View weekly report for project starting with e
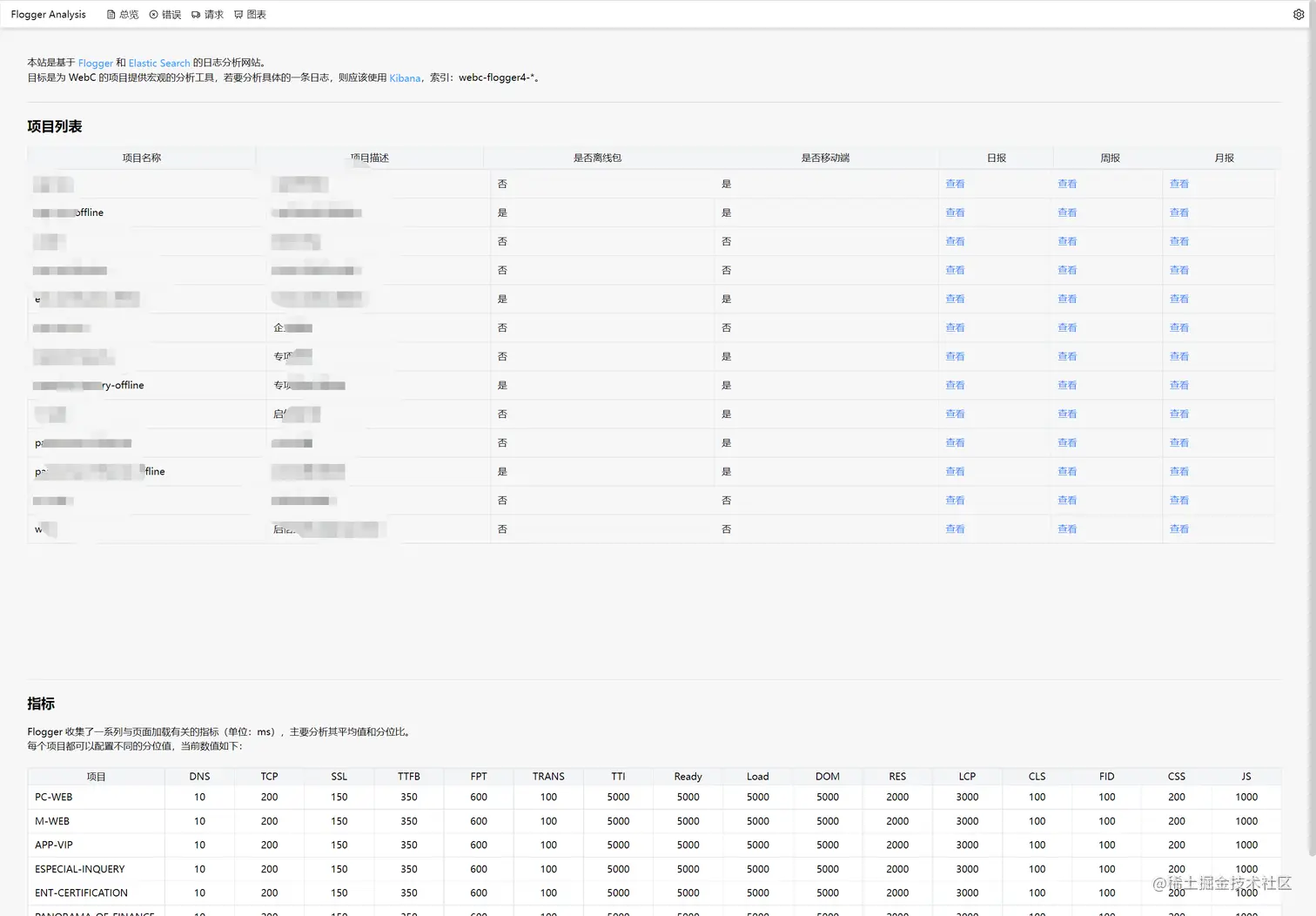Image resolution: width=1316 pixels, height=916 pixels. pyautogui.click(x=1067, y=299)
